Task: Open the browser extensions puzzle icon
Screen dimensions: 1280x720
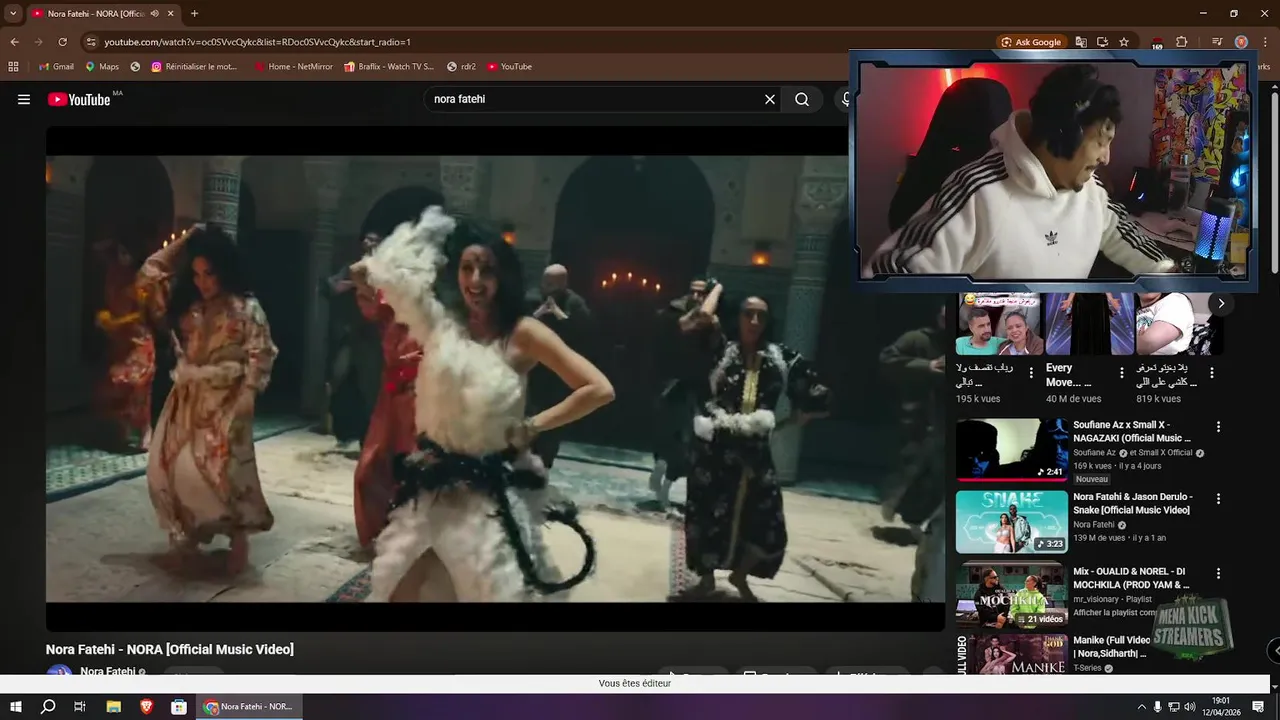Action: [1182, 42]
